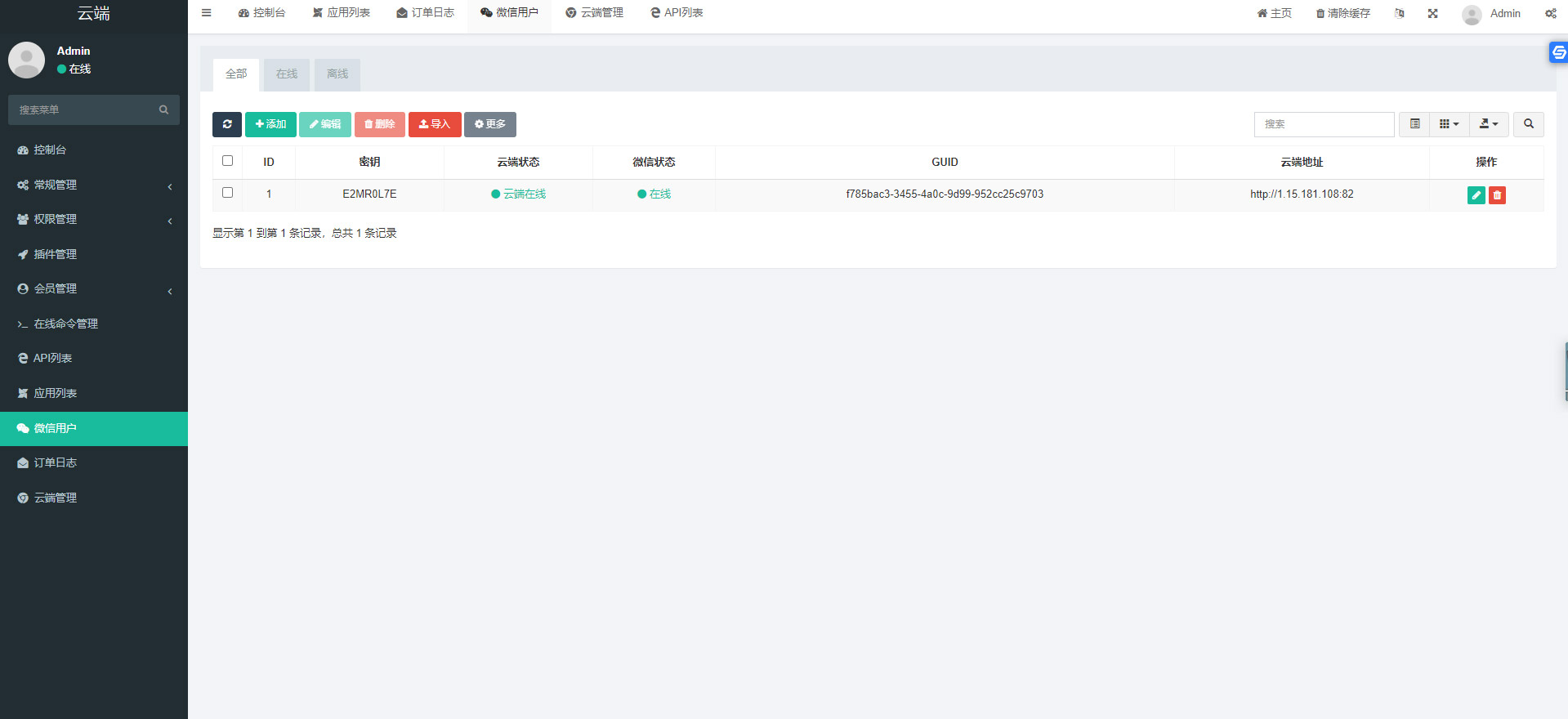Click the dark refresh icon button
Screen dimensions: 1568x719
pos(227,124)
